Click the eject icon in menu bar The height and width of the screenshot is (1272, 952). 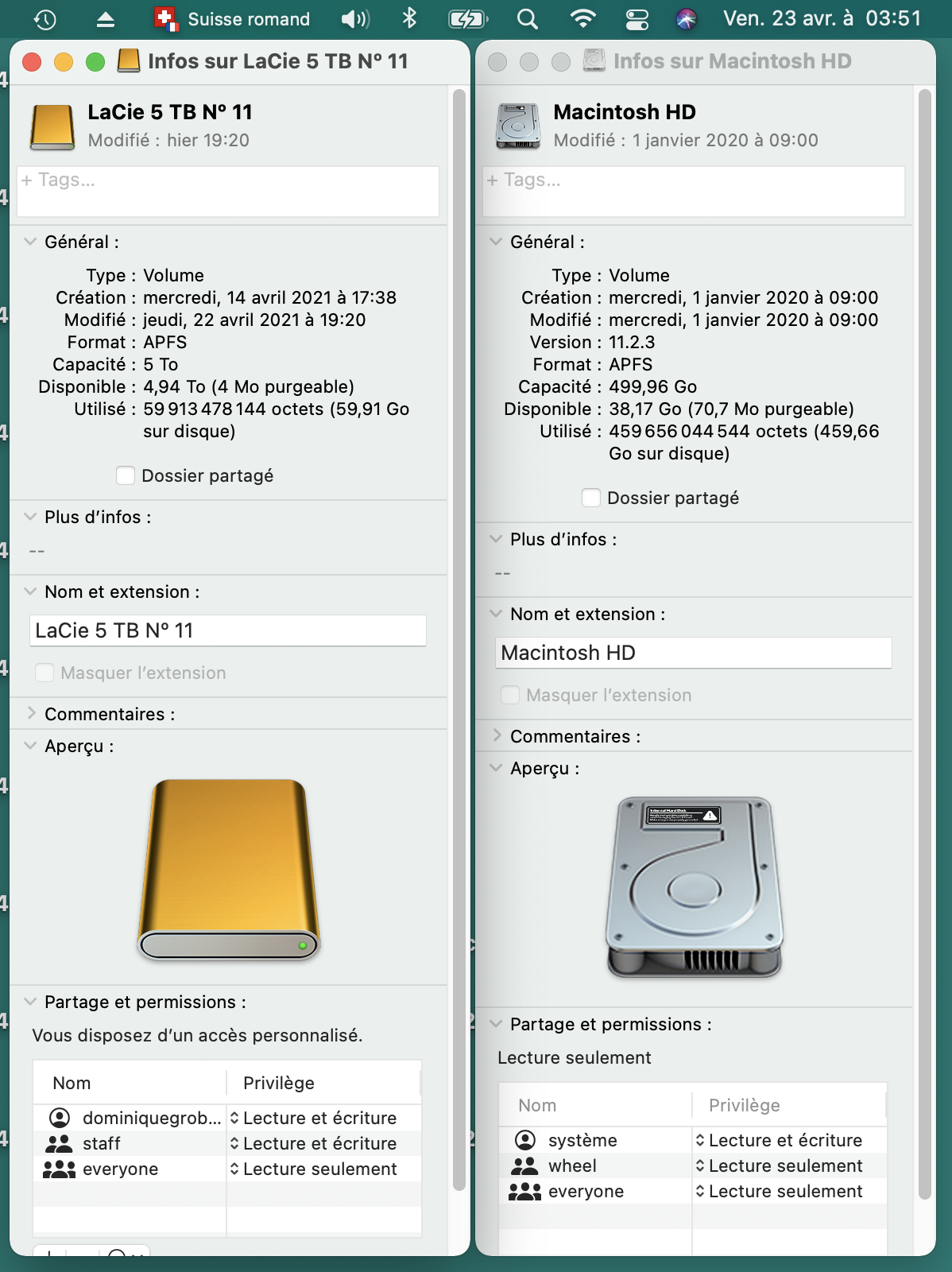coord(105,19)
